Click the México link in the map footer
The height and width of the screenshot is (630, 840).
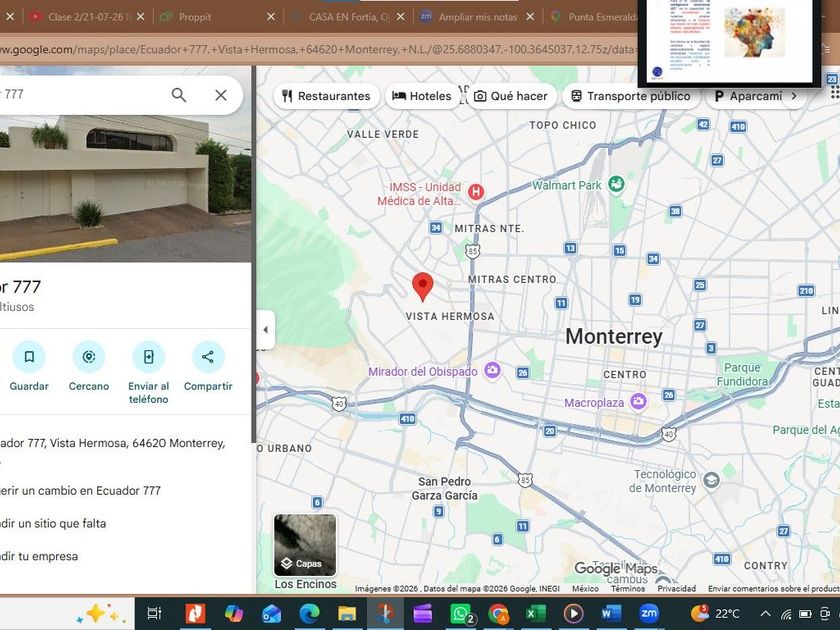[585, 588]
